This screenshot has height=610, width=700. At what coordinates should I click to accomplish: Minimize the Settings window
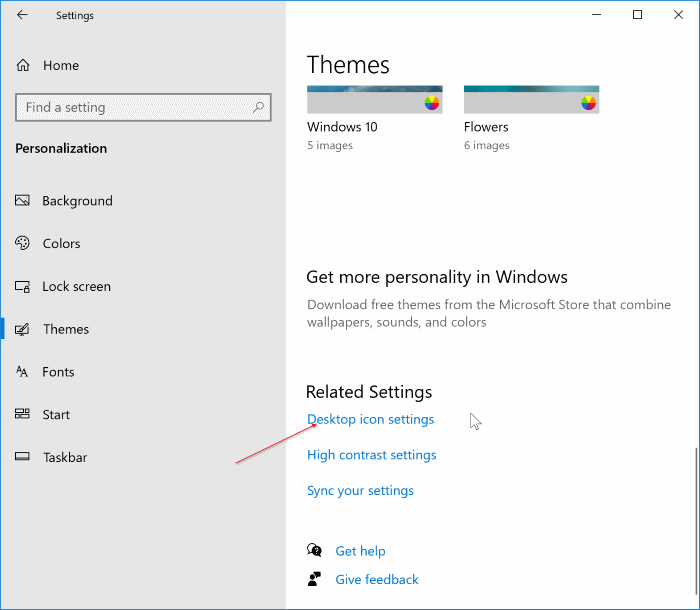(596, 15)
